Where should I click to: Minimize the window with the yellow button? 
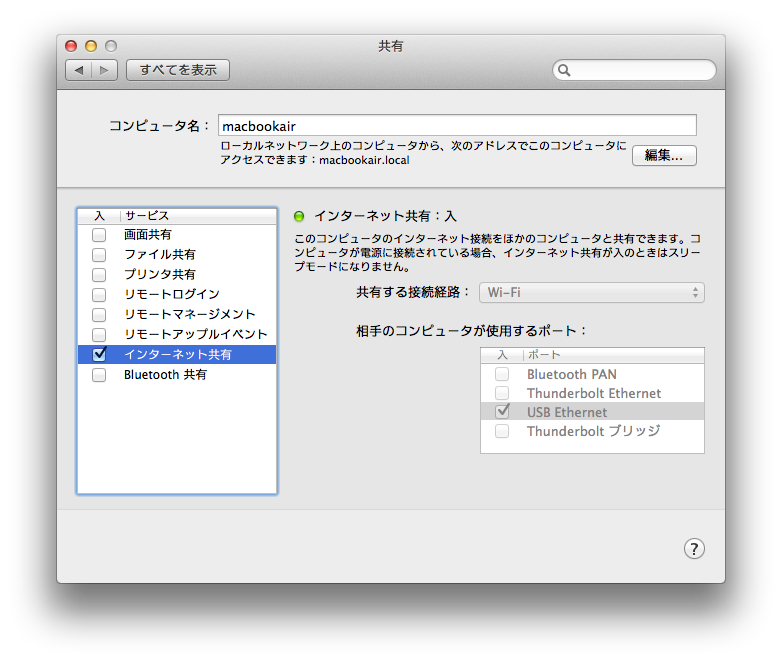pos(91,46)
